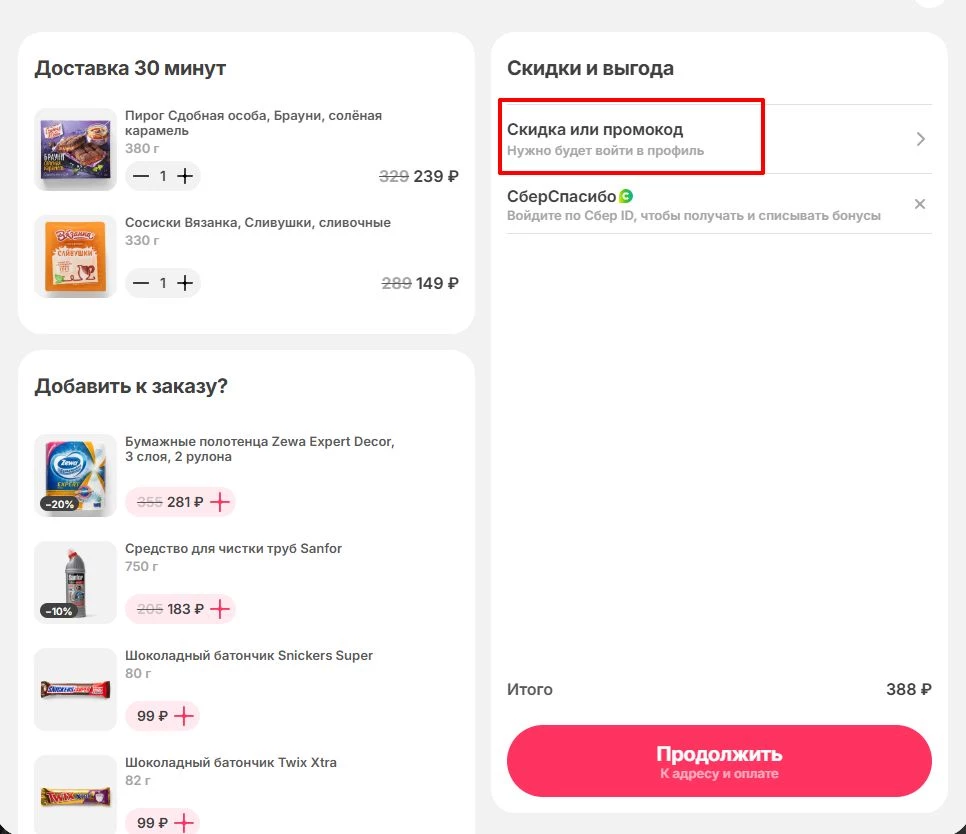Add Sanfor pipe cleaner to order

220,608
